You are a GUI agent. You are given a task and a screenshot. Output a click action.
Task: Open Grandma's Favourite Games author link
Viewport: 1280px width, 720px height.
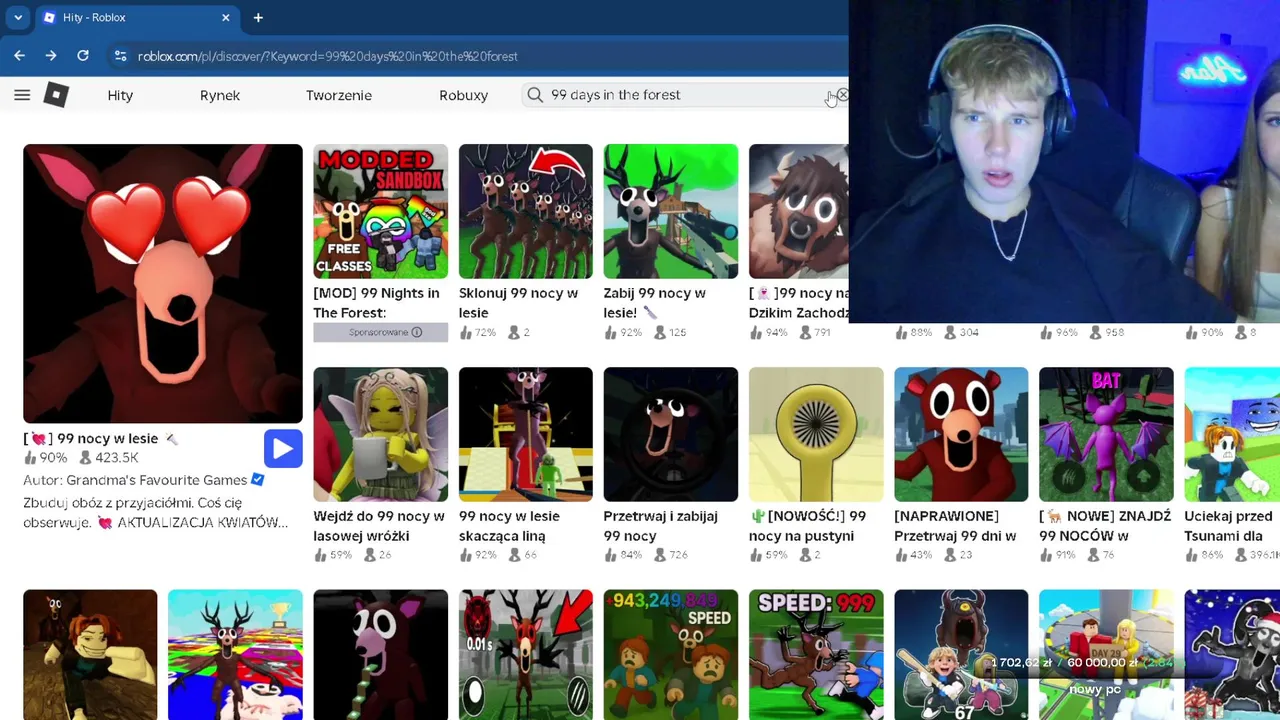pyautogui.click(x=157, y=480)
